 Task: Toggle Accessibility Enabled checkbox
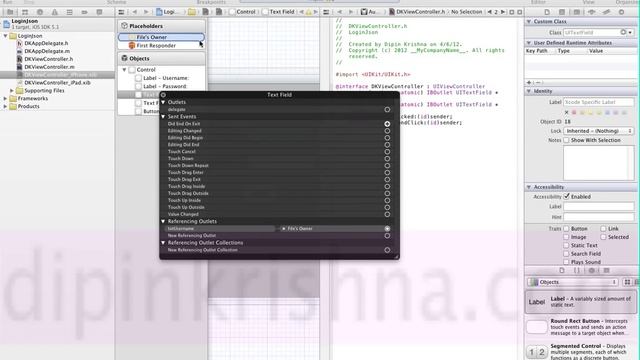coord(567,196)
